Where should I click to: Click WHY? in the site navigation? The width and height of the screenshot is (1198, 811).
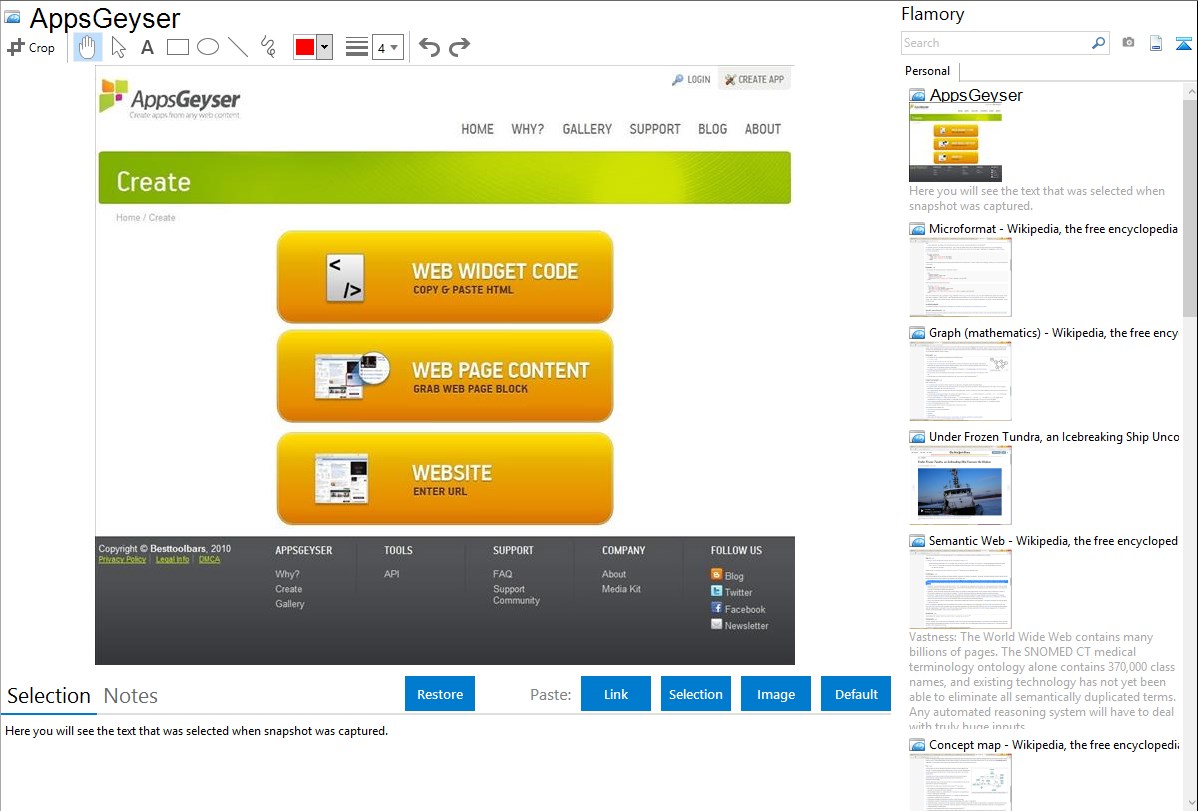click(x=527, y=129)
